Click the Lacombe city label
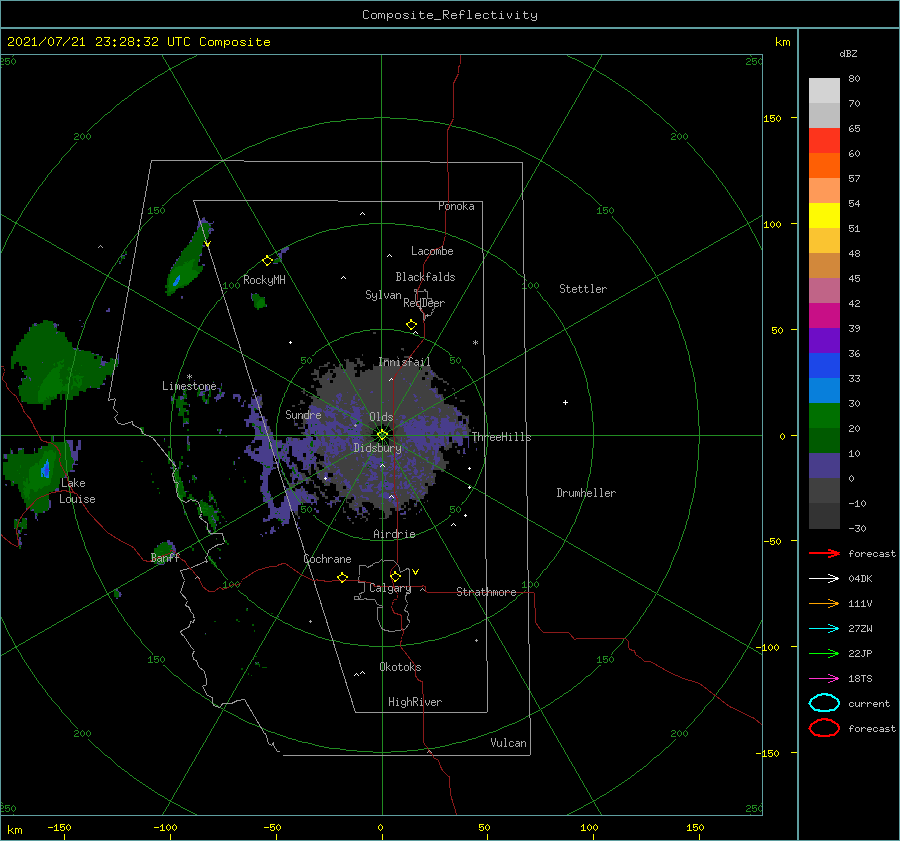The image size is (900, 841). 432,251
